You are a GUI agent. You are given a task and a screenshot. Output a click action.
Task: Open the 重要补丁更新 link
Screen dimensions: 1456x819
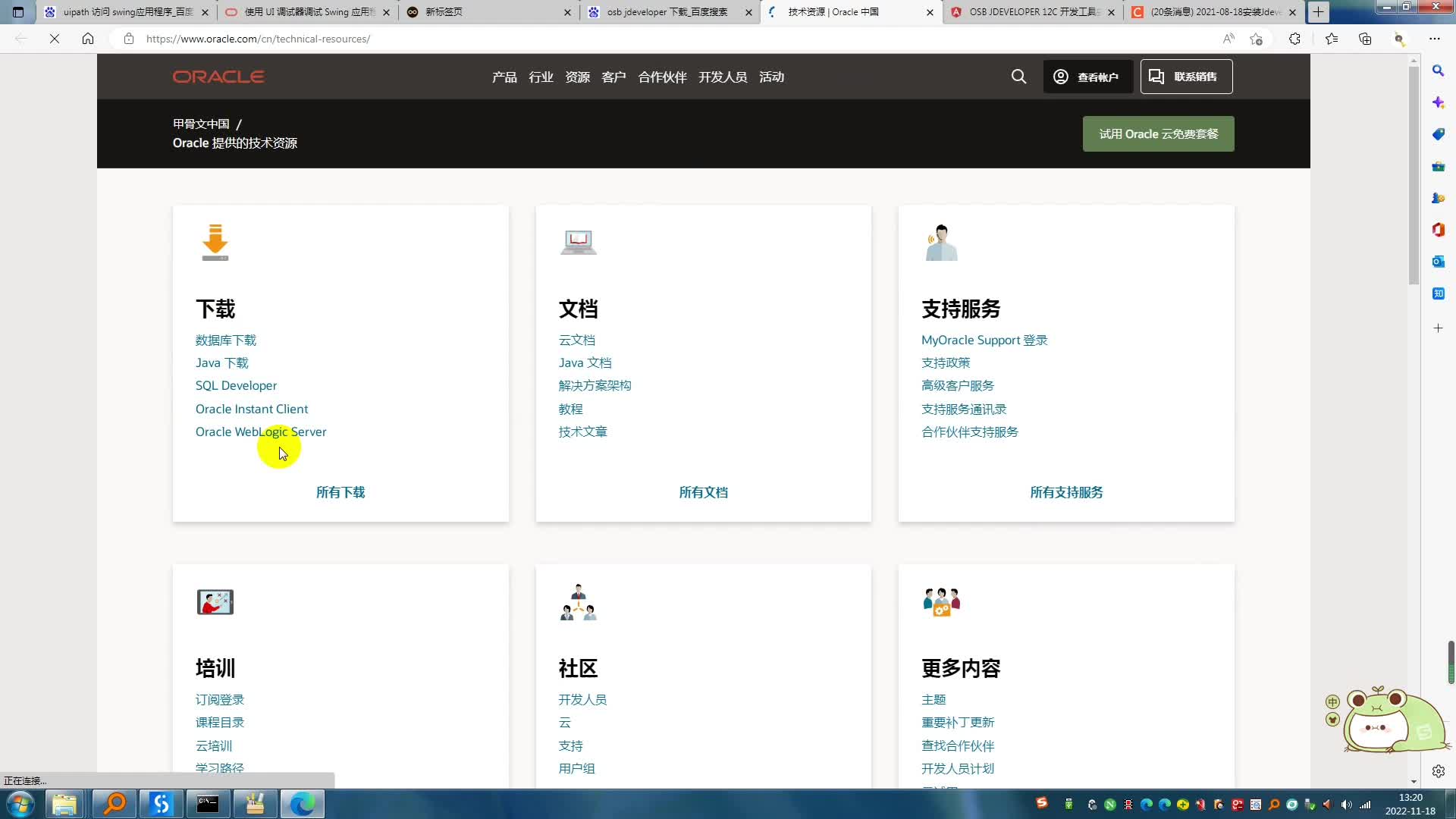958,722
